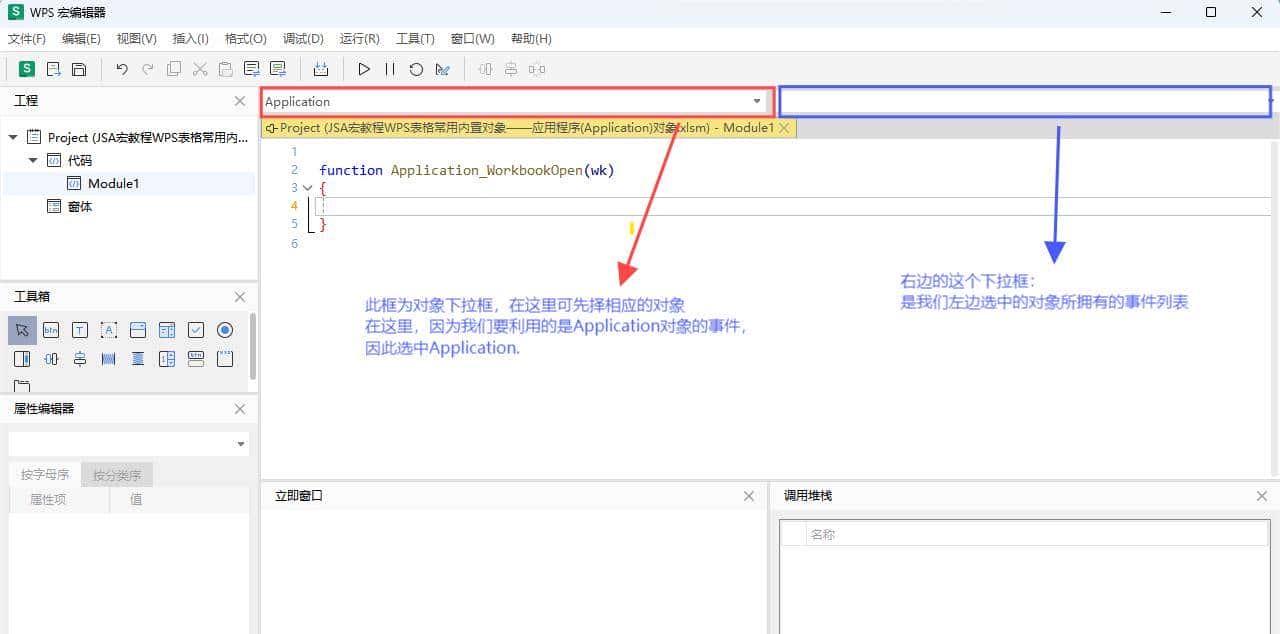Collapse the 代码 folder in project tree
The image size is (1280, 634).
pyautogui.click(x=33, y=160)
